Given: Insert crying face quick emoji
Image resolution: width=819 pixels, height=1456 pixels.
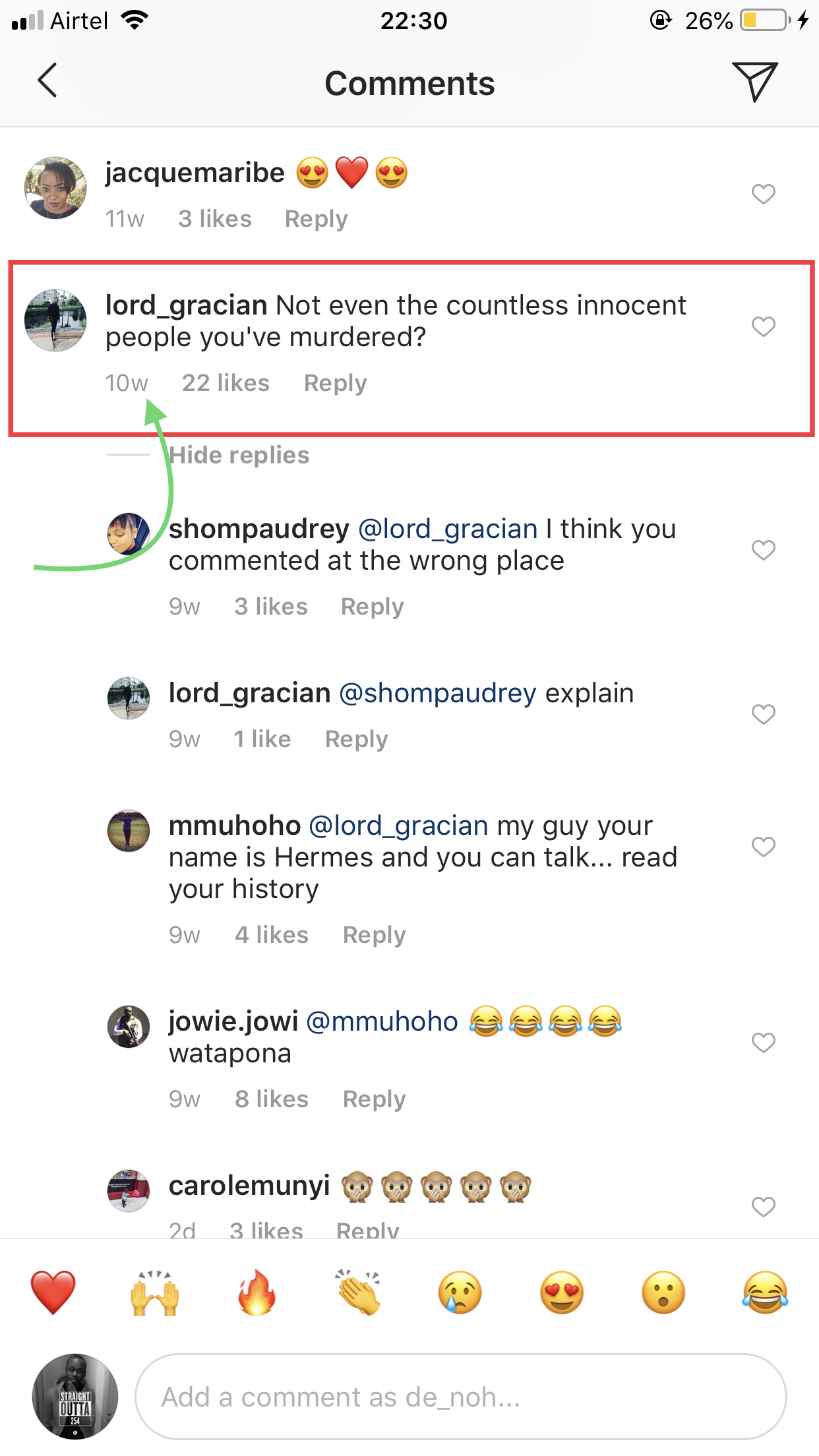Looking at the screenshot, I should (x=460, y=1292).
